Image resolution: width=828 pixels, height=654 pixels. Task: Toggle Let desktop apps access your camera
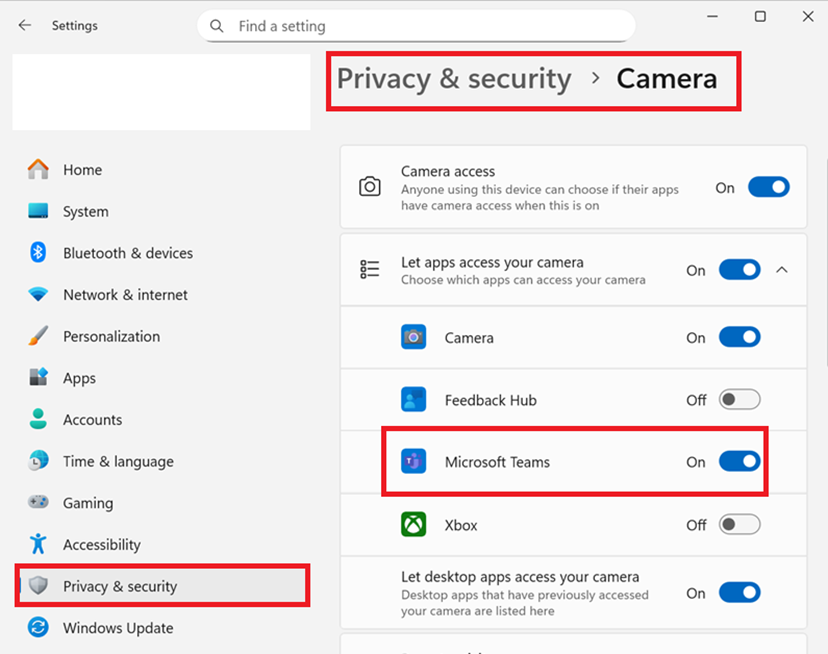pyautogui.click(x=739, y=593)
